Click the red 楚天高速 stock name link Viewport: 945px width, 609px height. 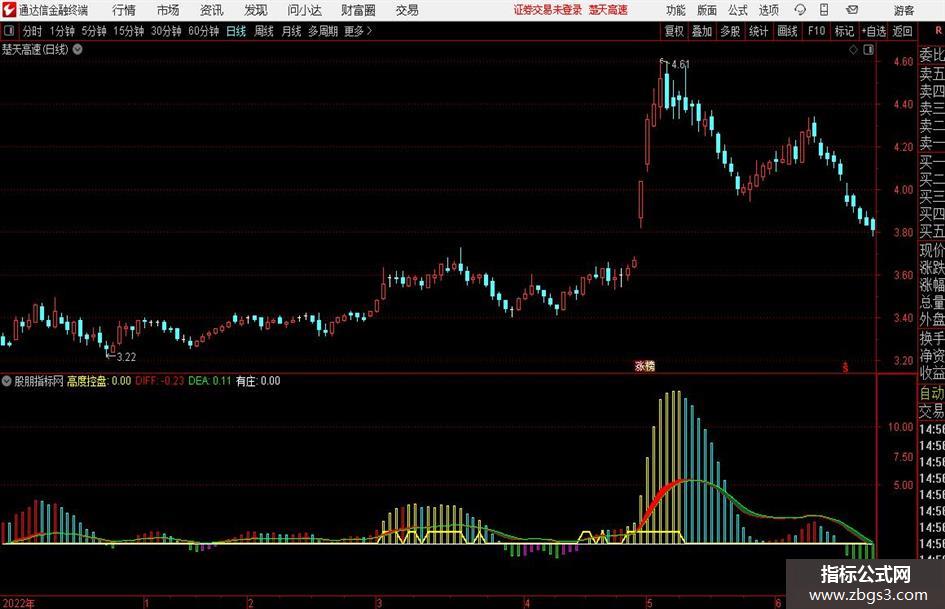(608, 10)
